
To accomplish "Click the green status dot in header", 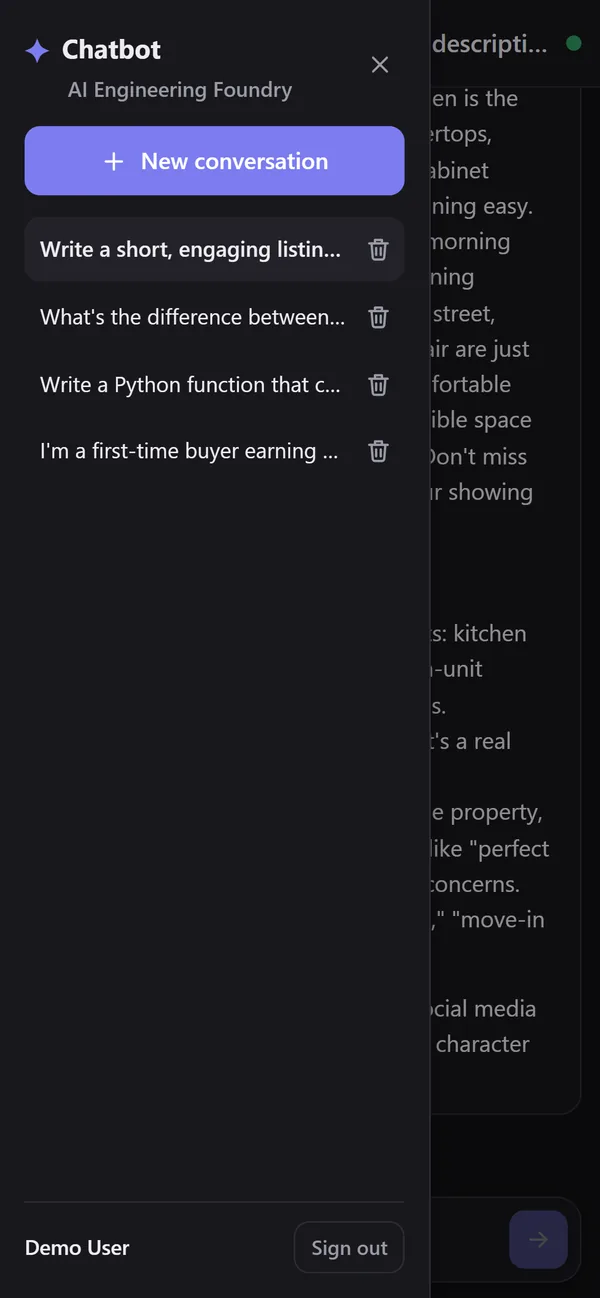I will [573, 43].
